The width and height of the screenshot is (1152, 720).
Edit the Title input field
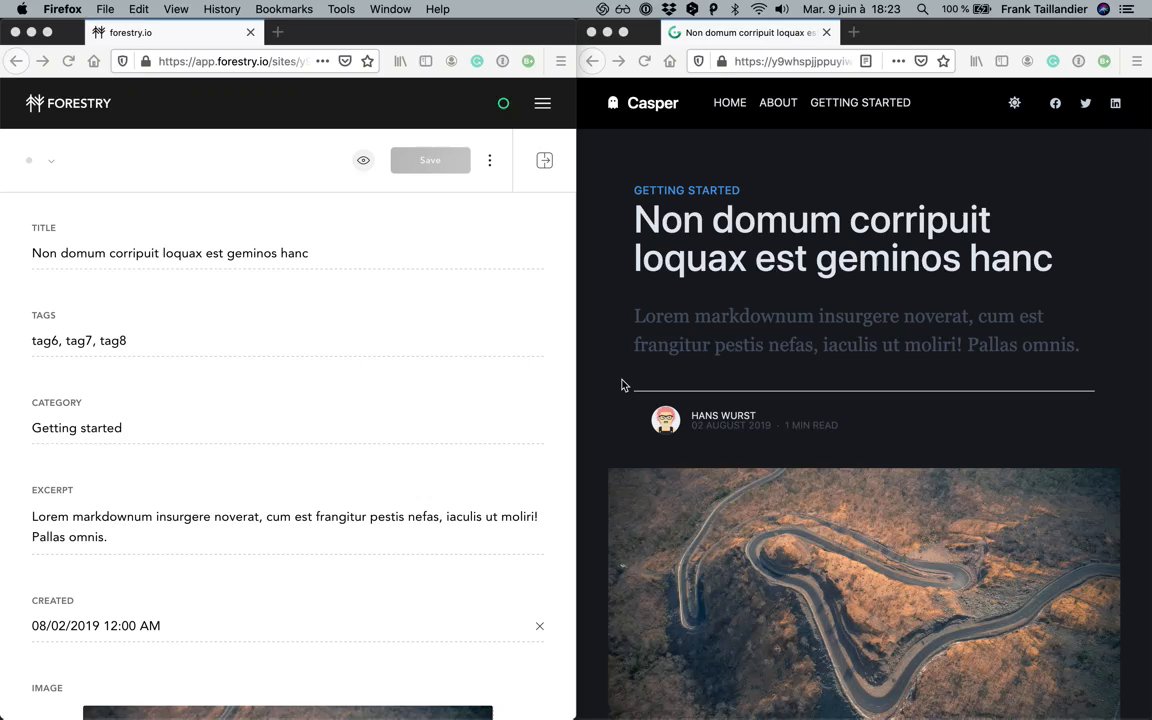[287, 253]
